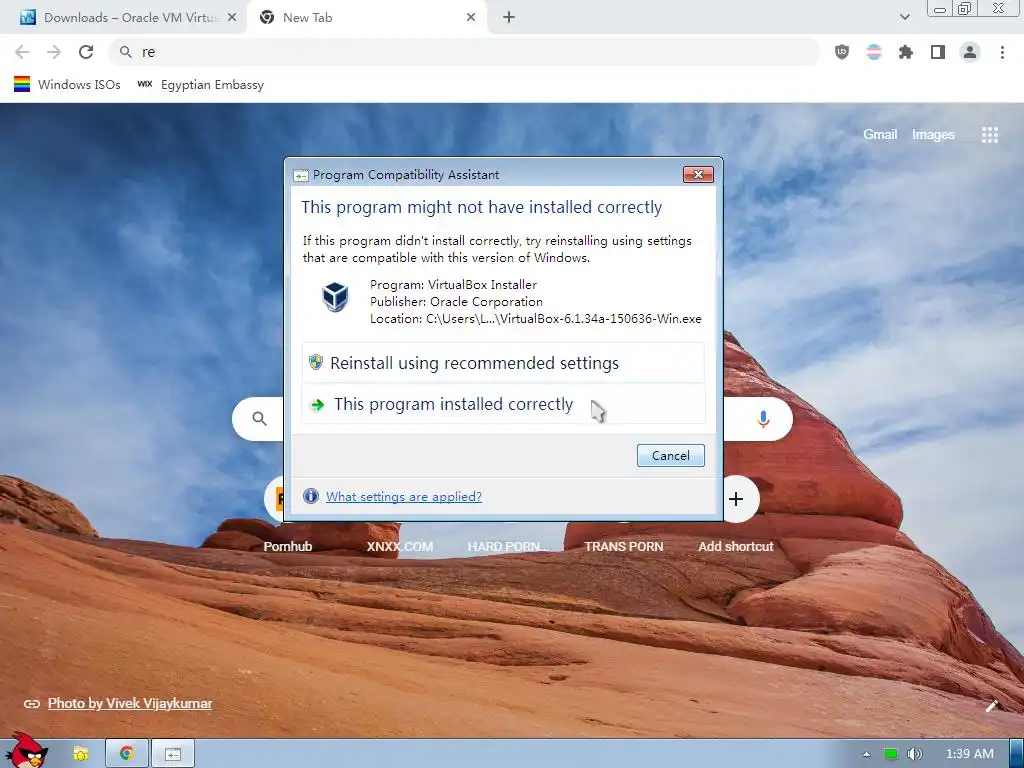Open the uBlock Origin extension icon
1024x768 pixels.
tap(842, 52)
